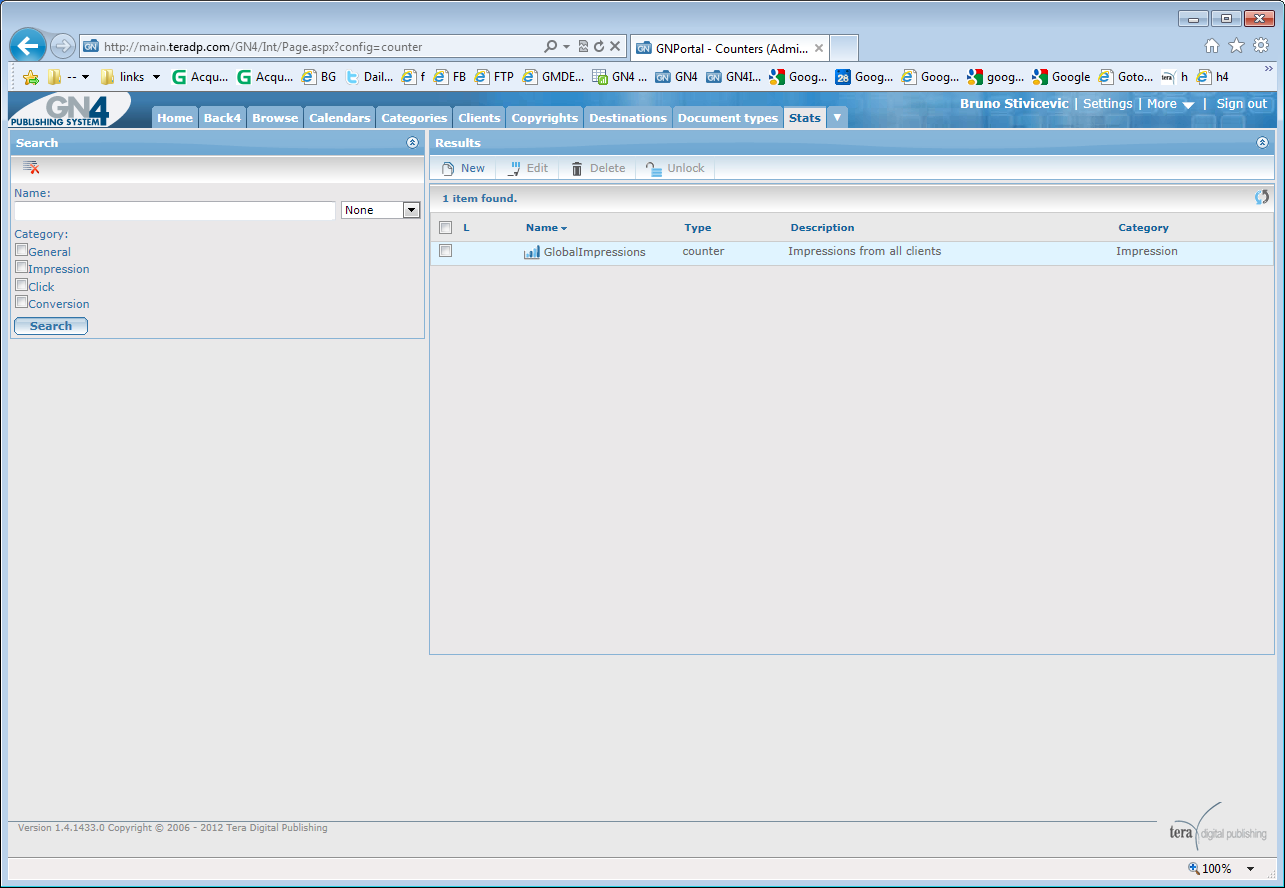Collapse the Results panel
Image resolution: width=1285 pixels, height=888 pixels.
click(1262, 143)
